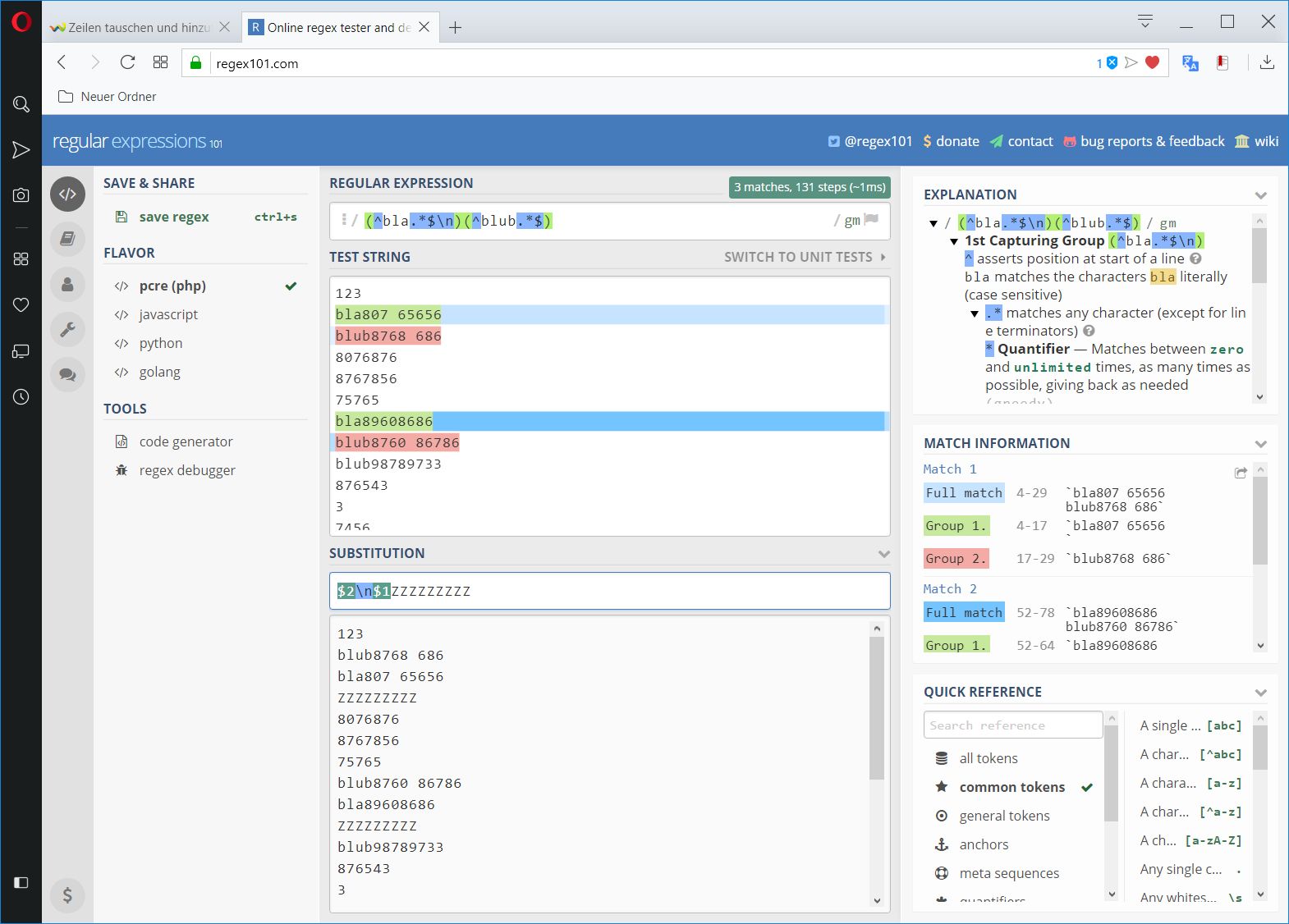Open settings wrench icon in sidebar
Image resolution: width=1289 pixels, height=924 pixels.
[x=67, y=330]
